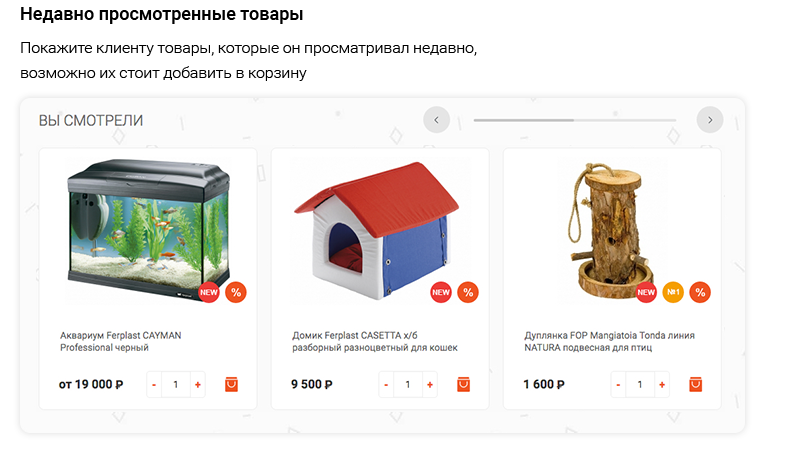Click the carousel progress slider bar
Image resolution: width=798 pixels, height=451 pixels.
coord(575,120)
